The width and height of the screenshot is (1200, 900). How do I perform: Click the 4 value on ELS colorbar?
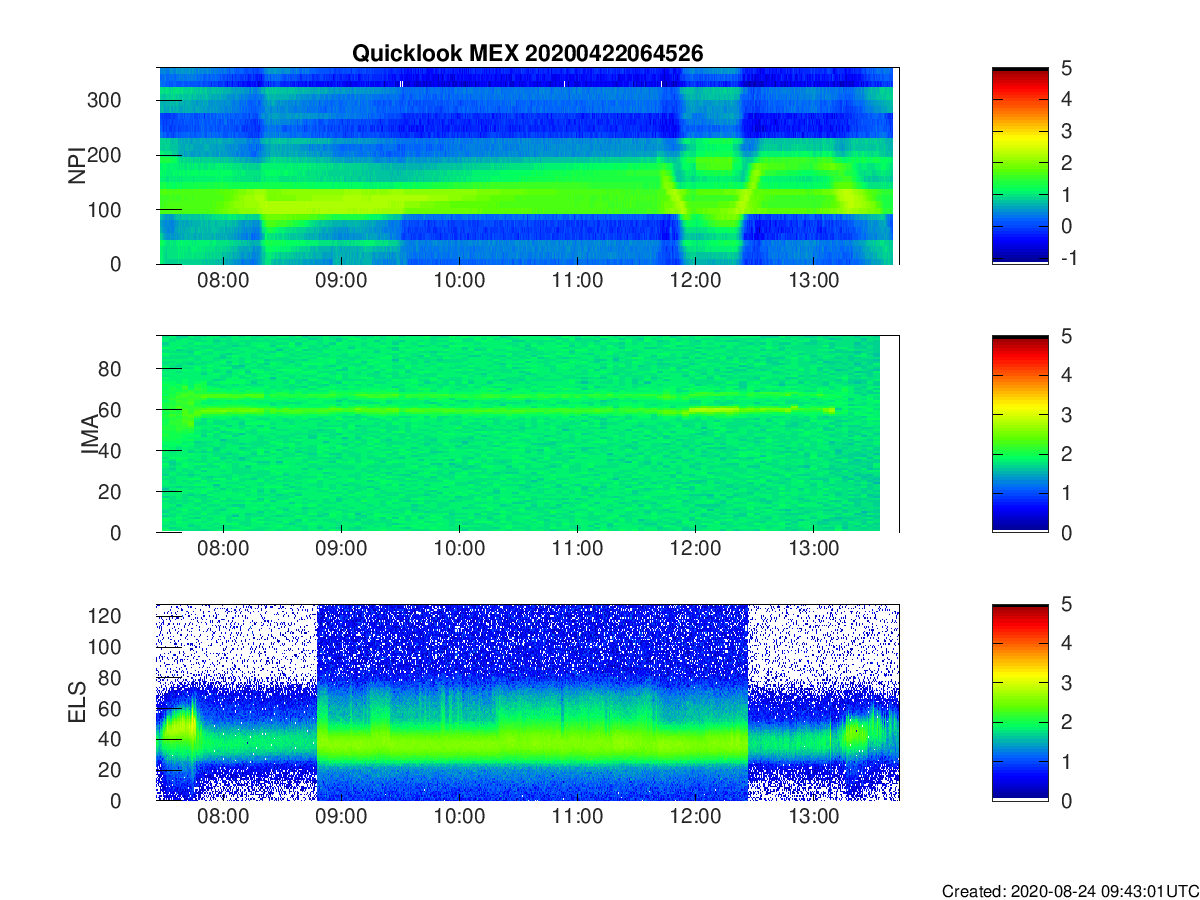pyautogui.click(x=1067, y=644)
